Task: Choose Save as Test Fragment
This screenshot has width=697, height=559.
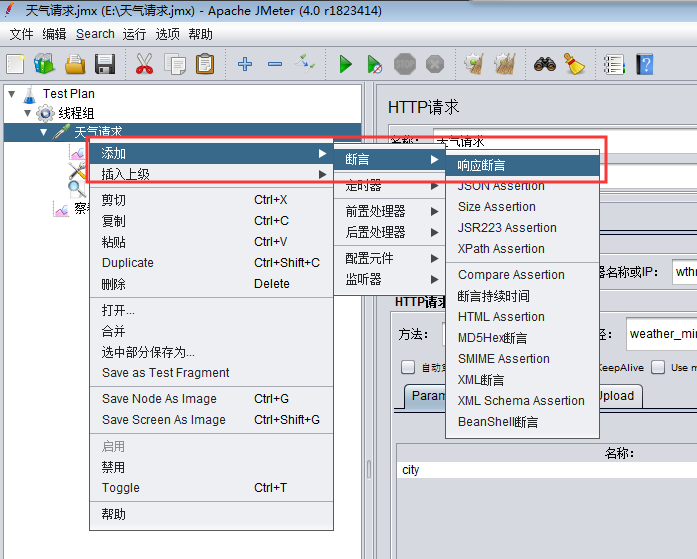Action: [211, 373]
